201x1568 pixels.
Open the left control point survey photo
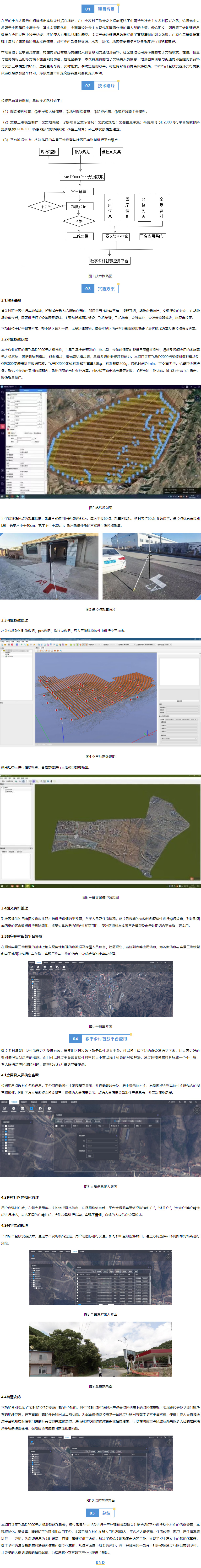tap(49, 566)
